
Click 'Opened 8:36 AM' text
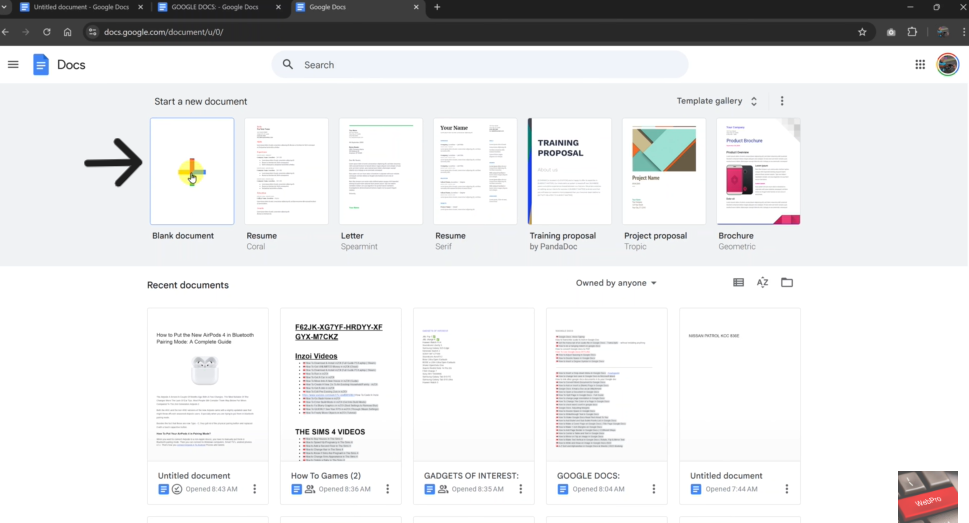pos(344,489)
